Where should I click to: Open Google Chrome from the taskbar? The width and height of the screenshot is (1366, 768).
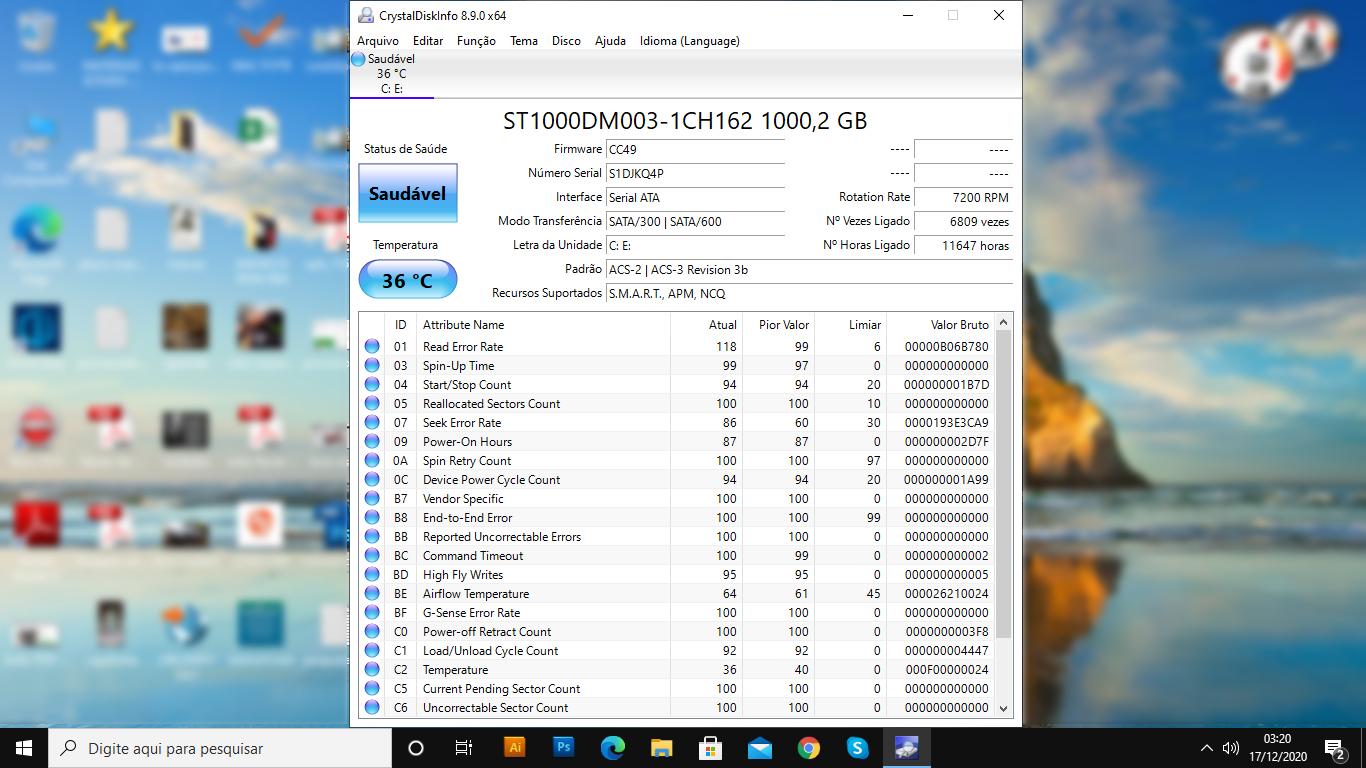809,748
